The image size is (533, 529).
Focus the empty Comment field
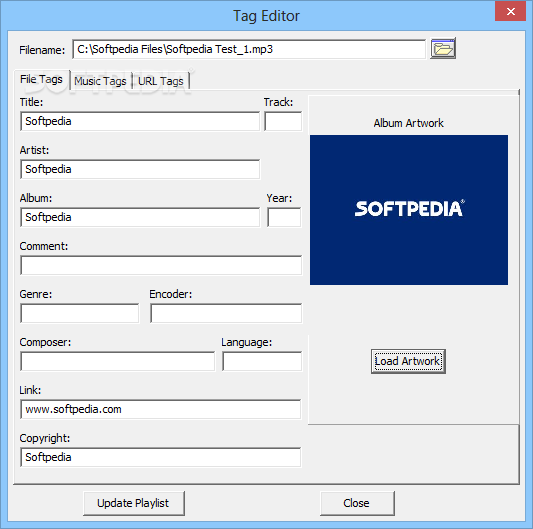(x=161, y=265)
